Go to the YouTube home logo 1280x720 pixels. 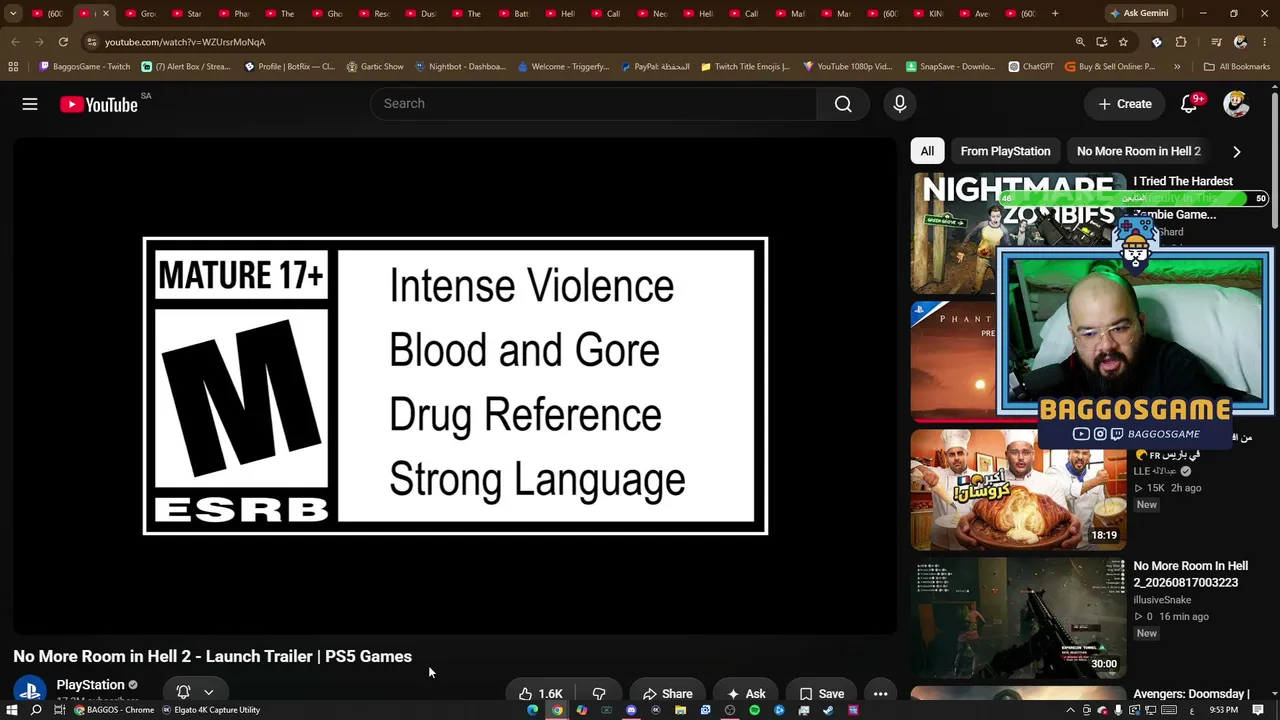(99, 104)
